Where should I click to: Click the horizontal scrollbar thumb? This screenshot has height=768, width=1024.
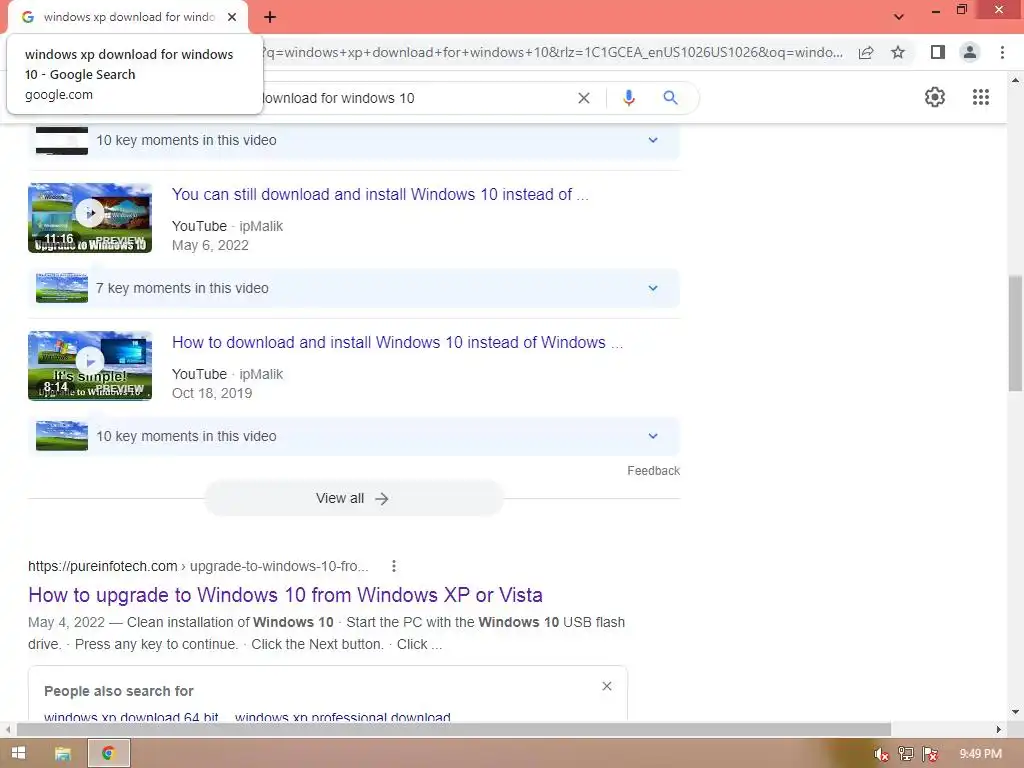(454, 729)
